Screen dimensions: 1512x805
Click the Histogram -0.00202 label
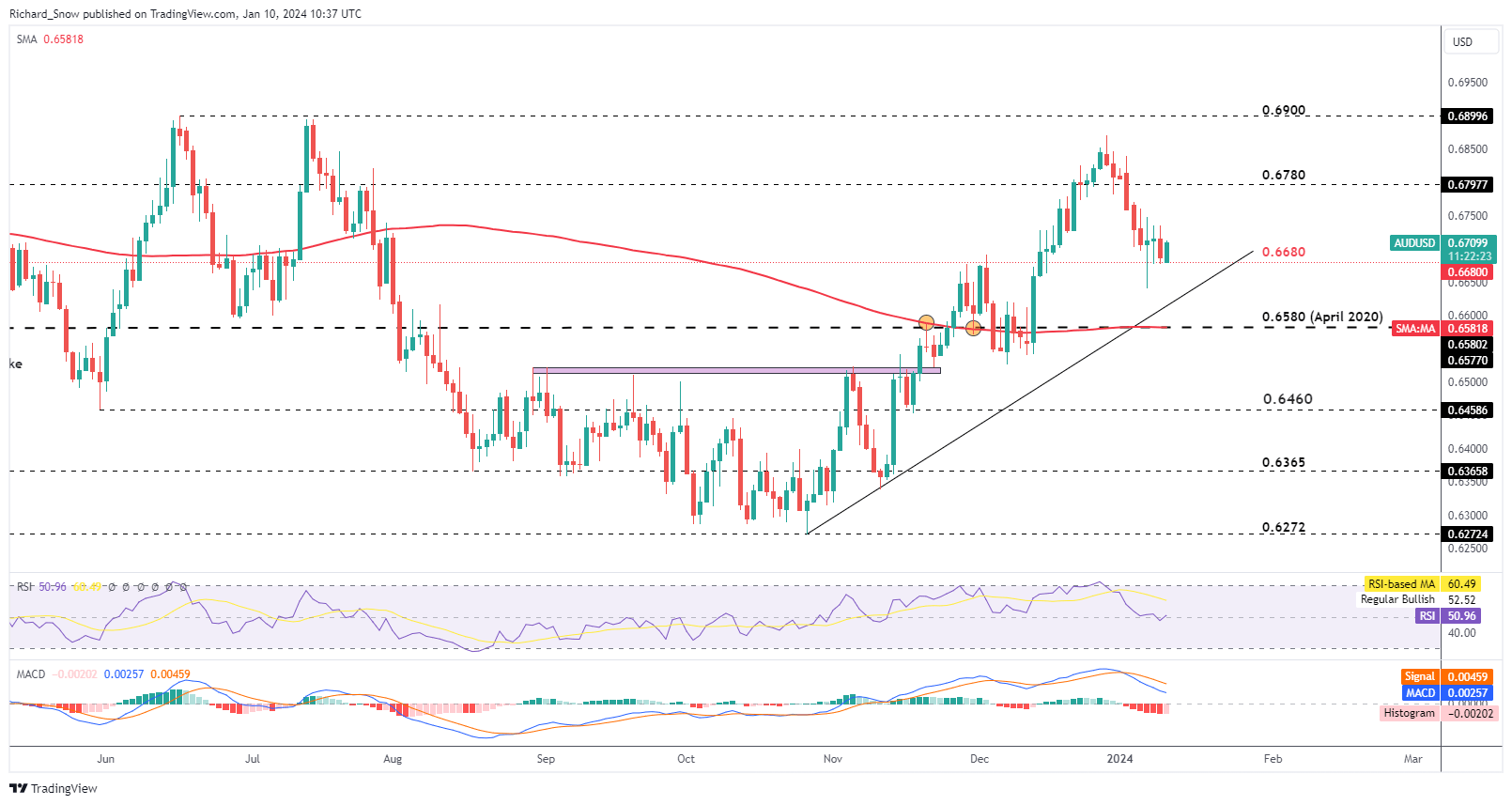[x=1440, y=714]
